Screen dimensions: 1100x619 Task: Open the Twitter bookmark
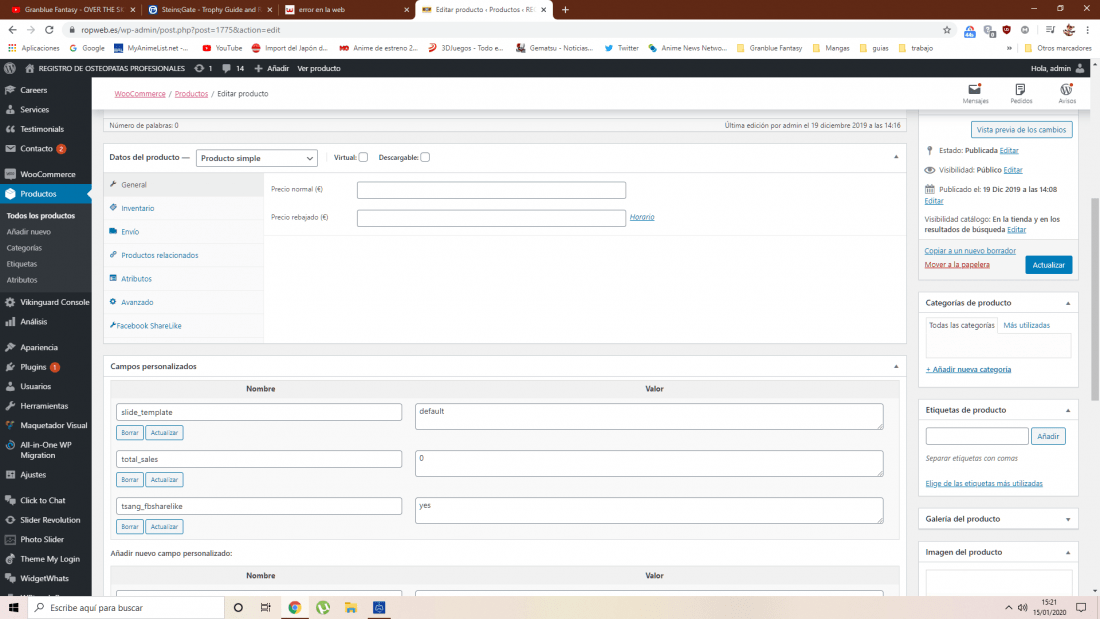click(x=622, y=48)
